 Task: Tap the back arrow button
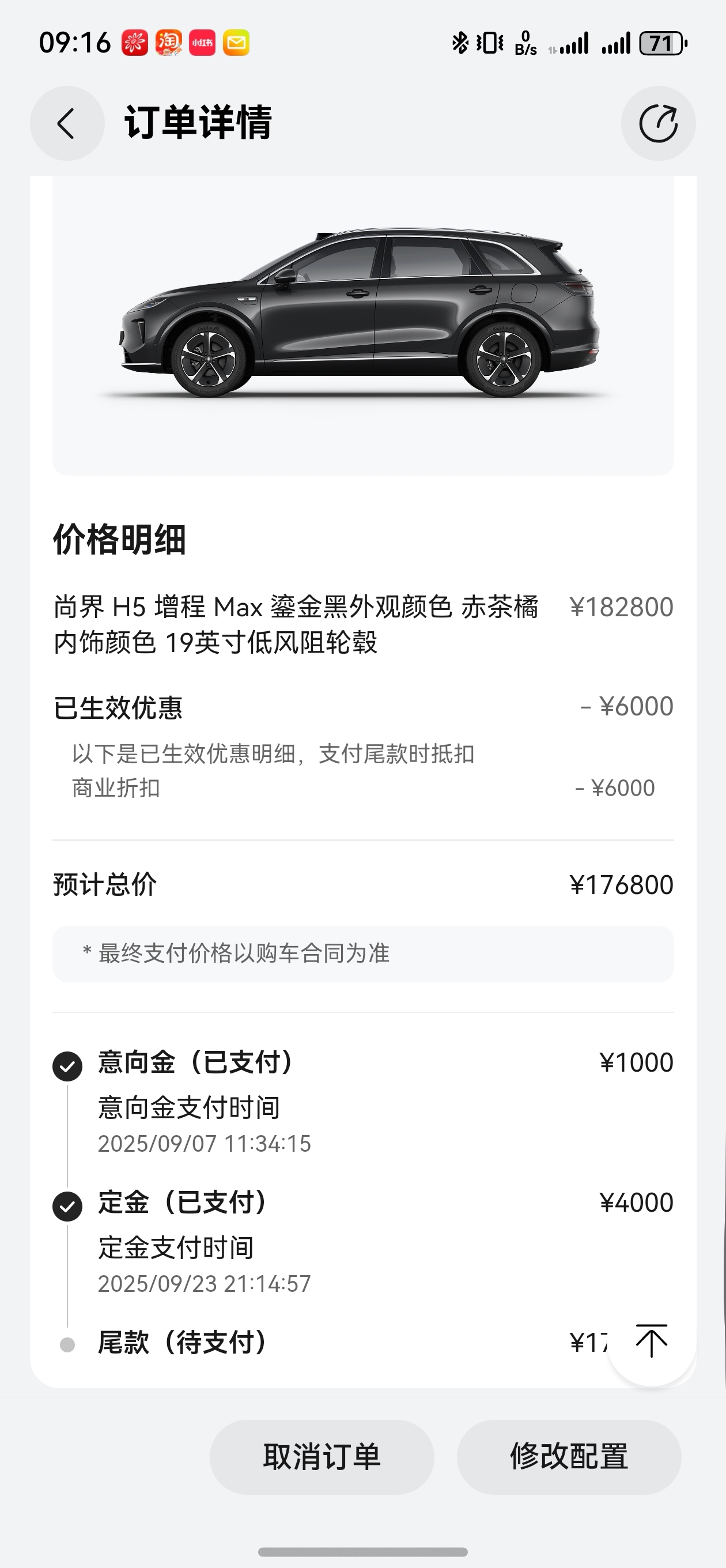click(x=67, y=123)
